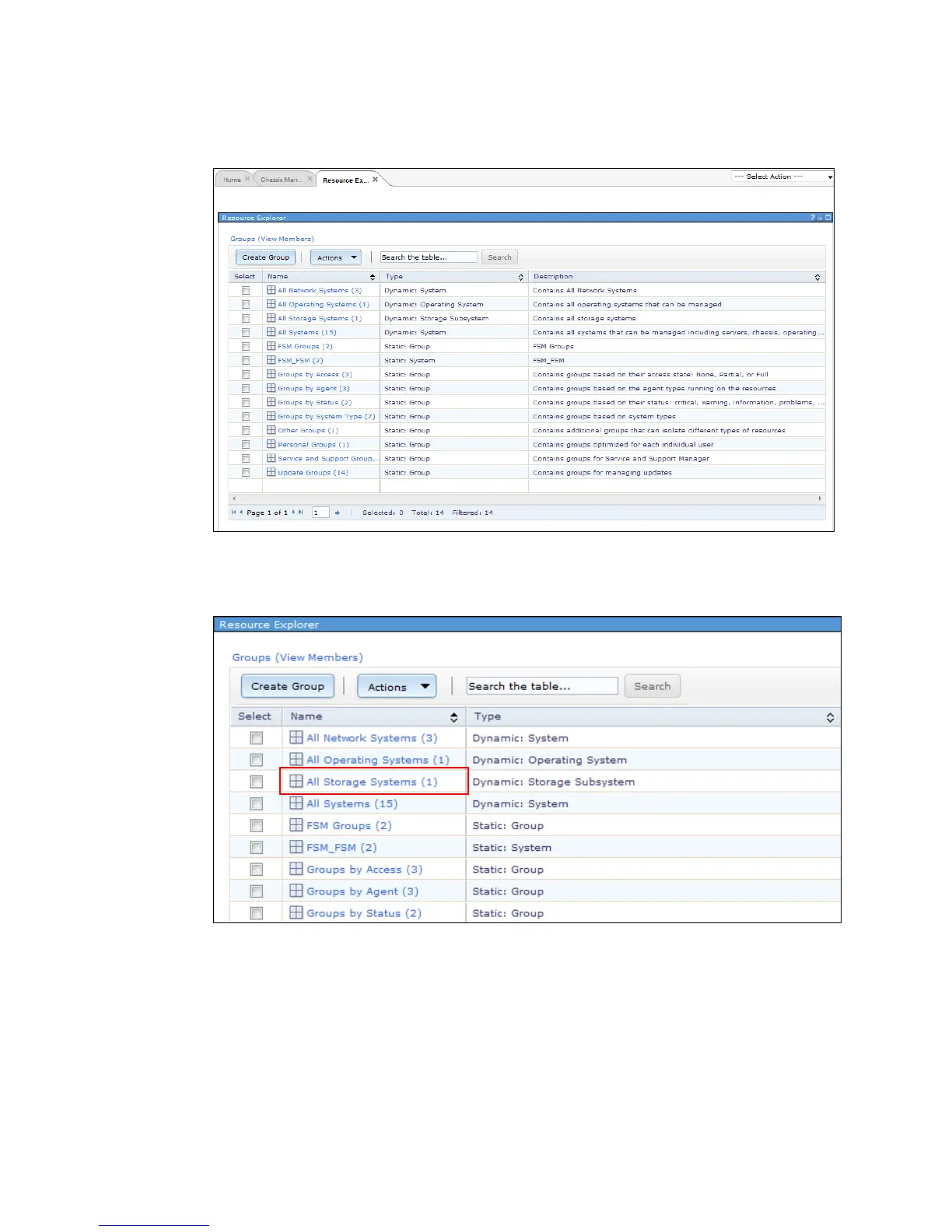Go to first page using pager arrow
Image resolution: width=952 pixels, height=1232 pixels.
pyautogui.click(x=233, y=512)
